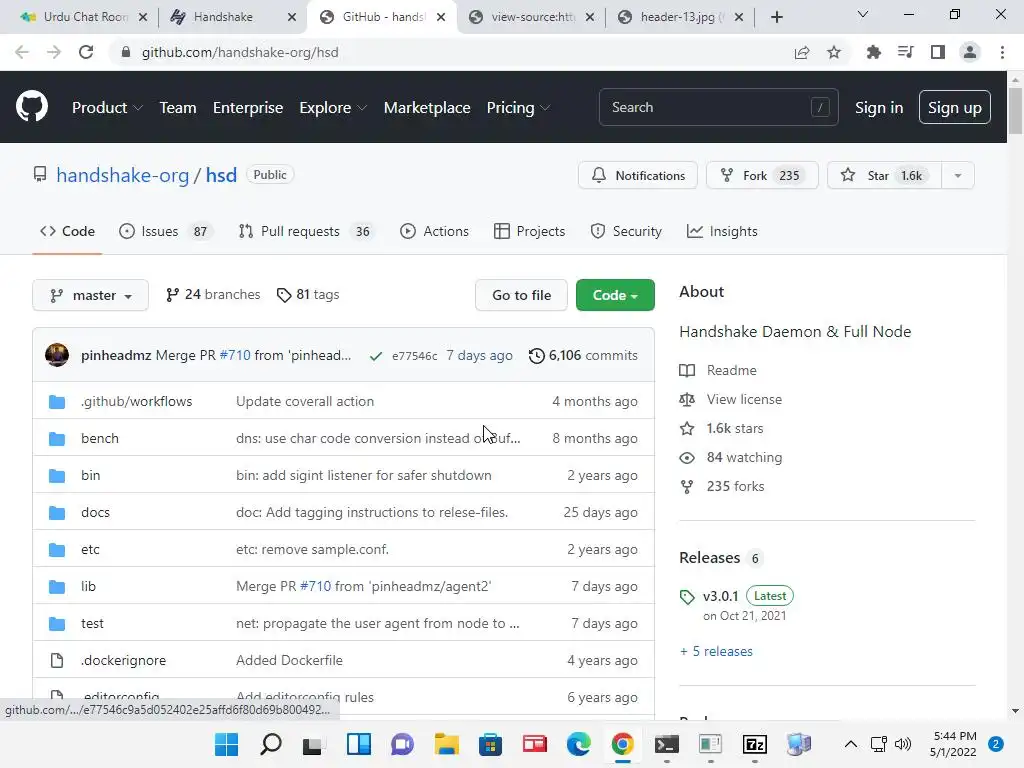Open the new tab plus button
Screen dimensions: 1024x768
pos(776,17)
